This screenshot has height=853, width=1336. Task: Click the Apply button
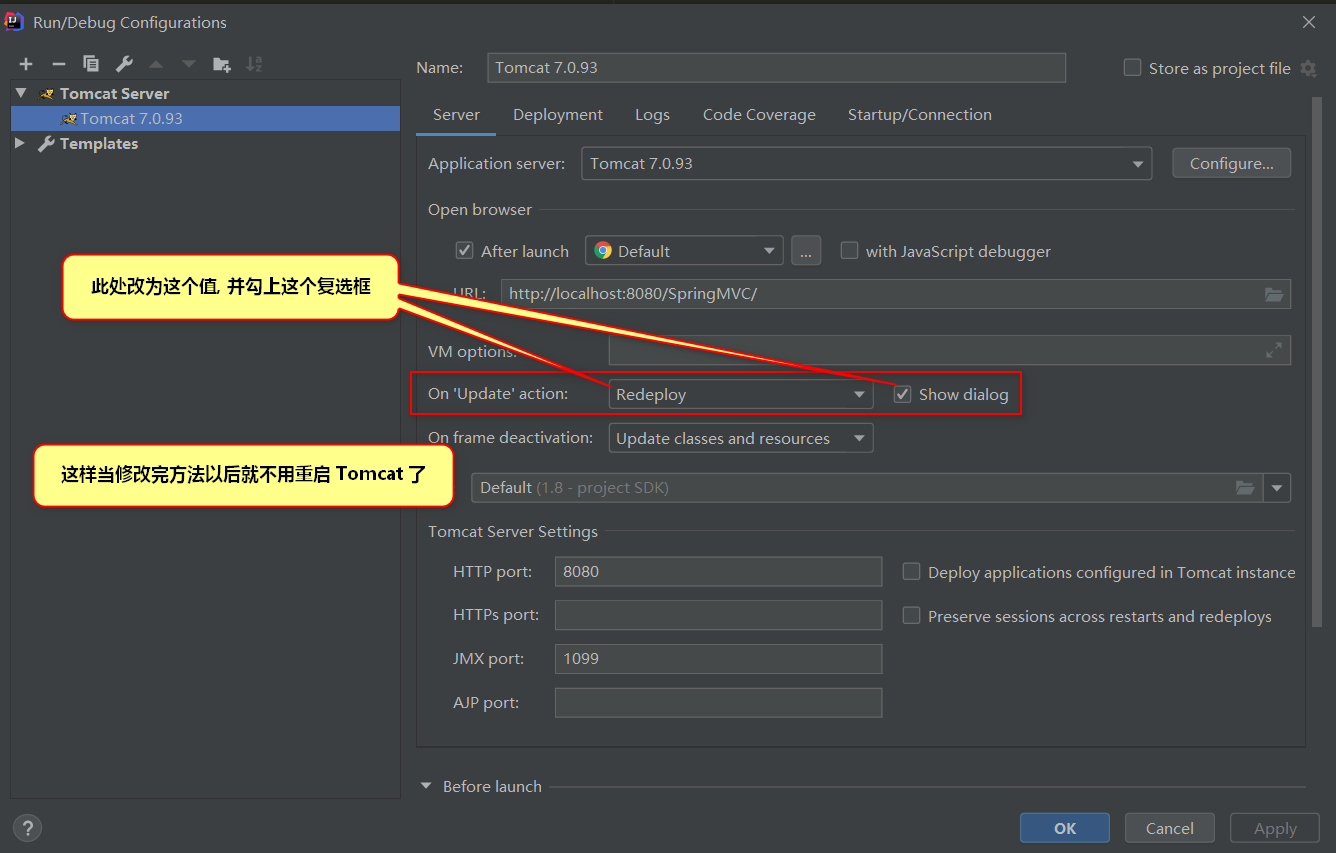[x=1275, y=828]
